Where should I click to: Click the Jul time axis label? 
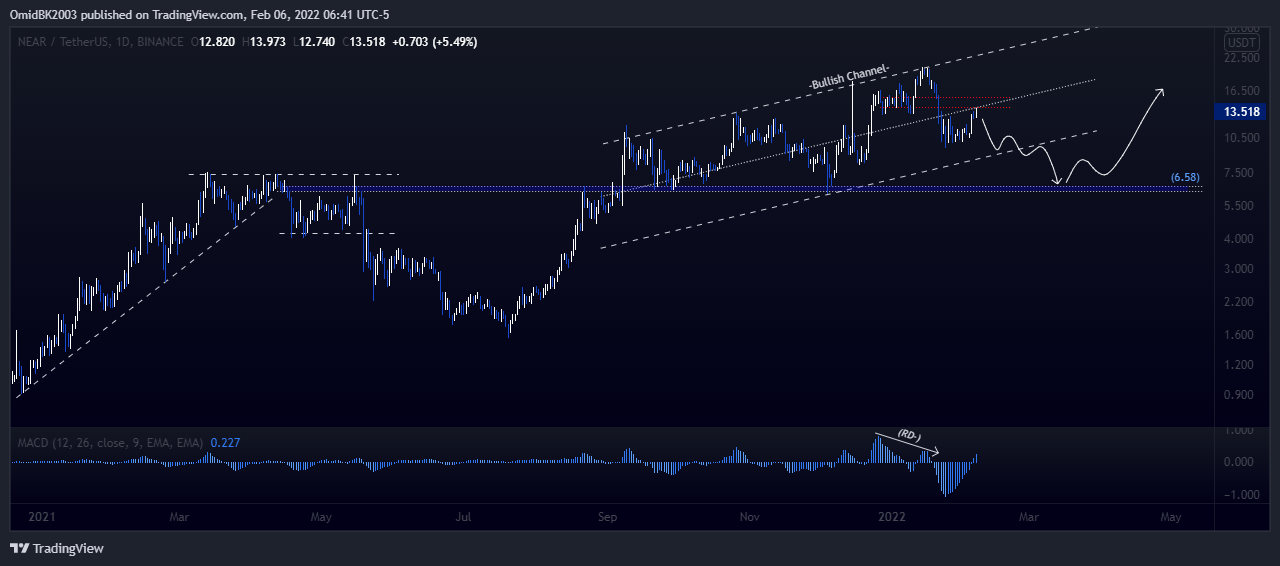tap(463, 517)
